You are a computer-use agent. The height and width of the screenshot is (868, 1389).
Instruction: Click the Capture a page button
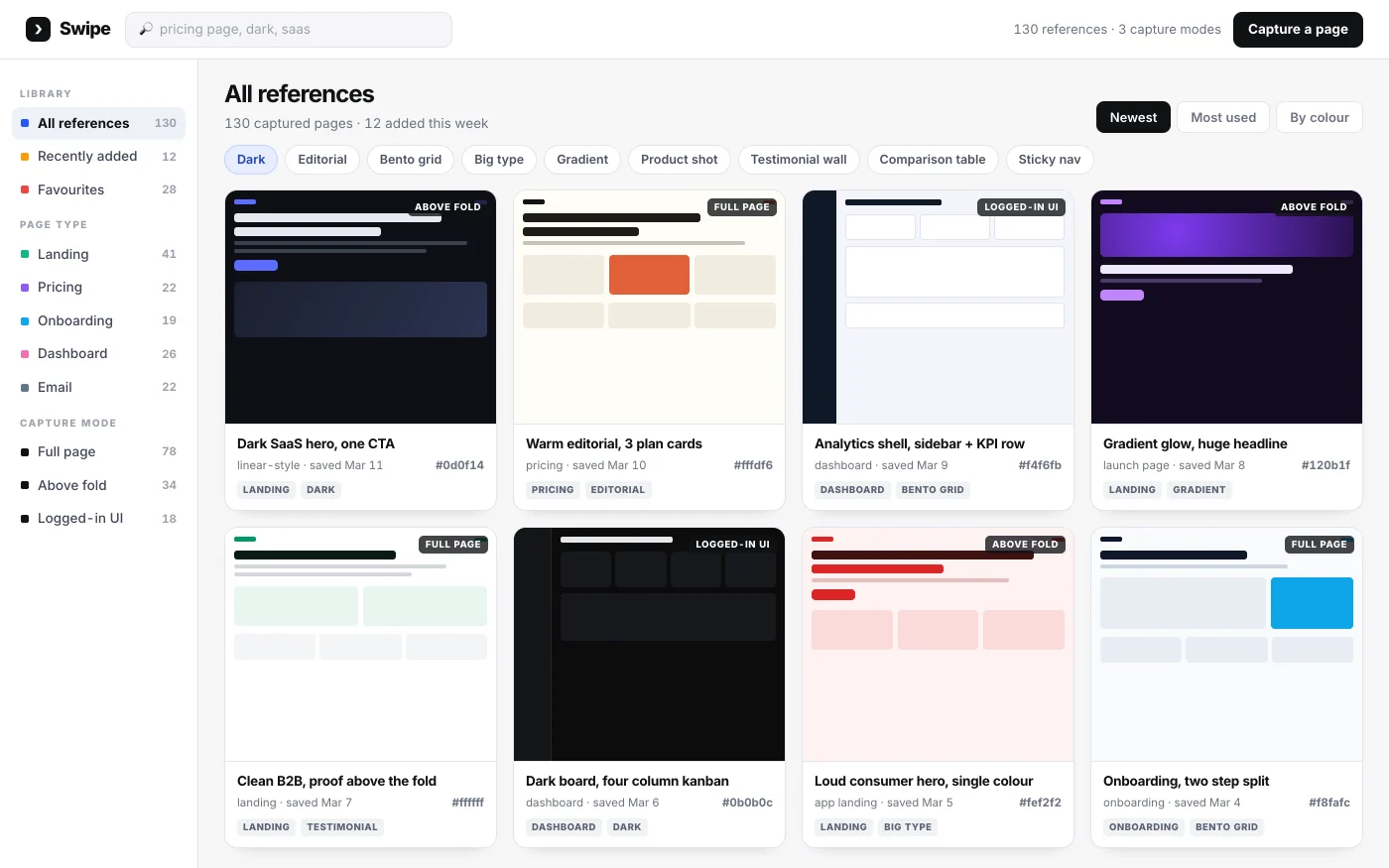(x=1298, y=30)
